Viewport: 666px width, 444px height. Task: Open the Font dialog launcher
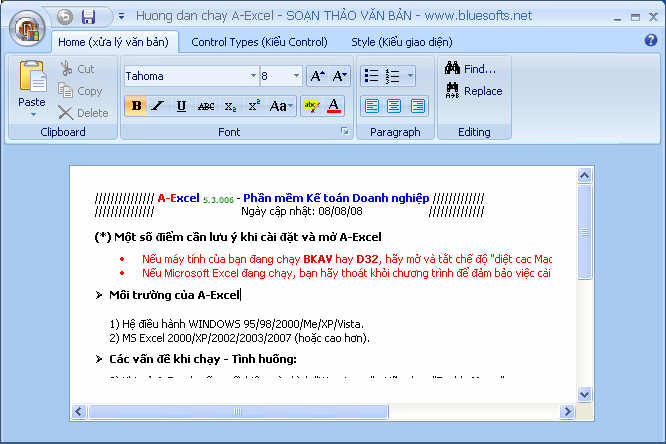(345, 132)
